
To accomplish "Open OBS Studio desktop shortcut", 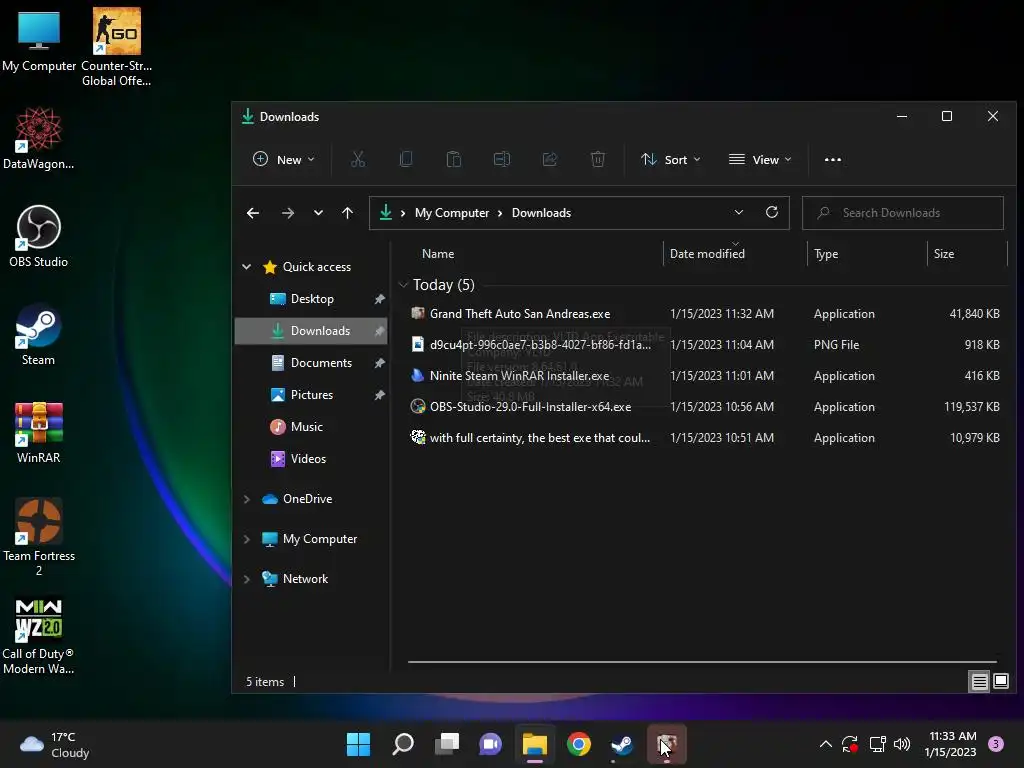I will 39,236.
